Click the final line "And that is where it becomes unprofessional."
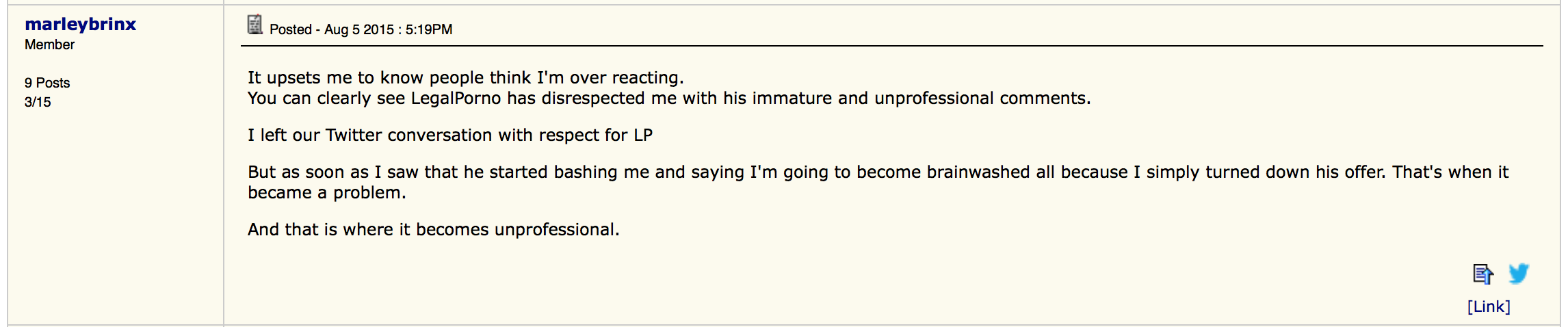The height and width of the screenshot is (327, 1568). pyautogui.click(x=433, y=229)
